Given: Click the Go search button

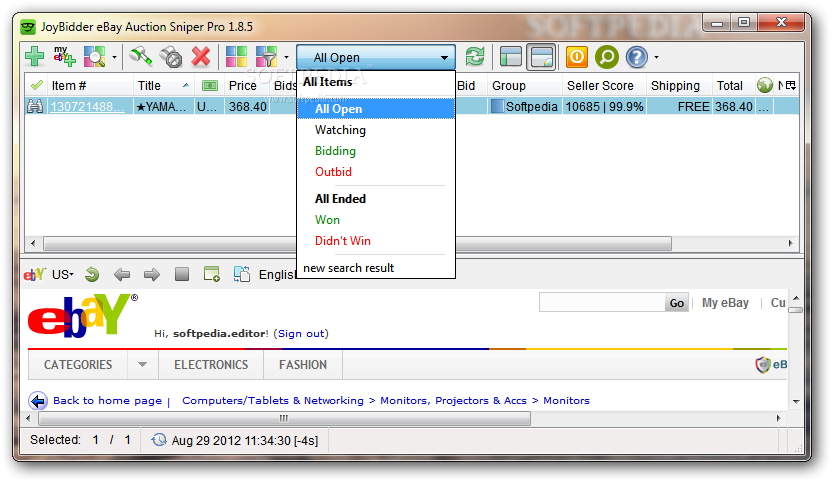Looking at the screenshot, I should coord(677,303).
